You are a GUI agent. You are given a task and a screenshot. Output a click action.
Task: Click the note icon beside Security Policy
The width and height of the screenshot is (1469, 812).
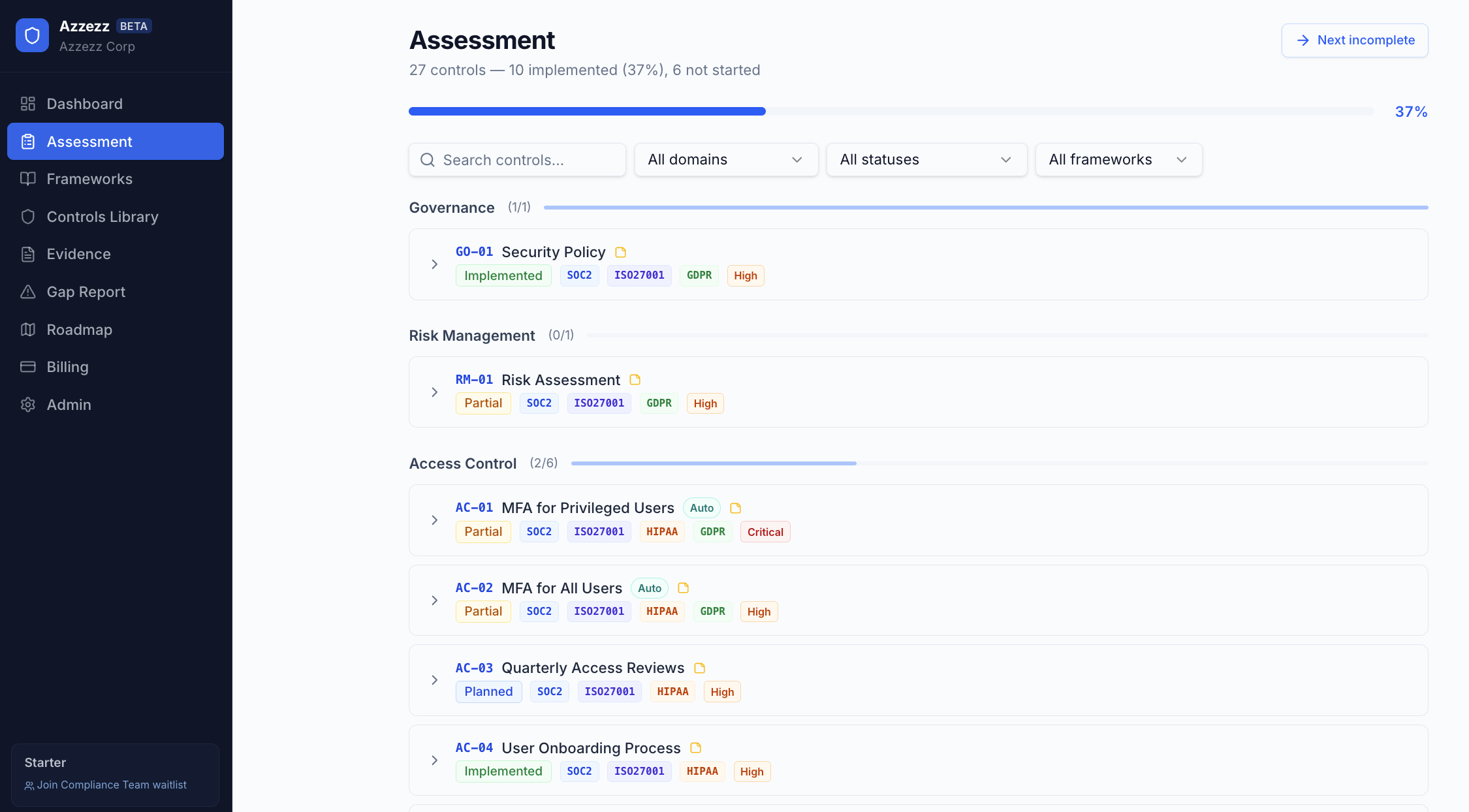coord(621,252)
